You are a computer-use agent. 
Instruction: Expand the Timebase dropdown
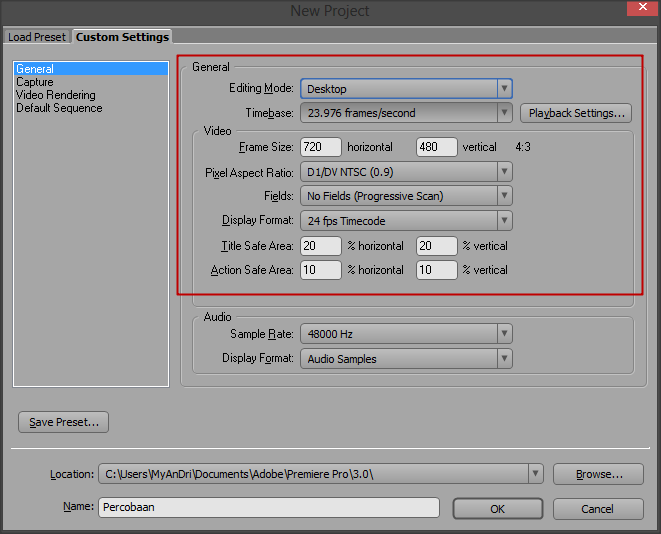coord(406,113)
